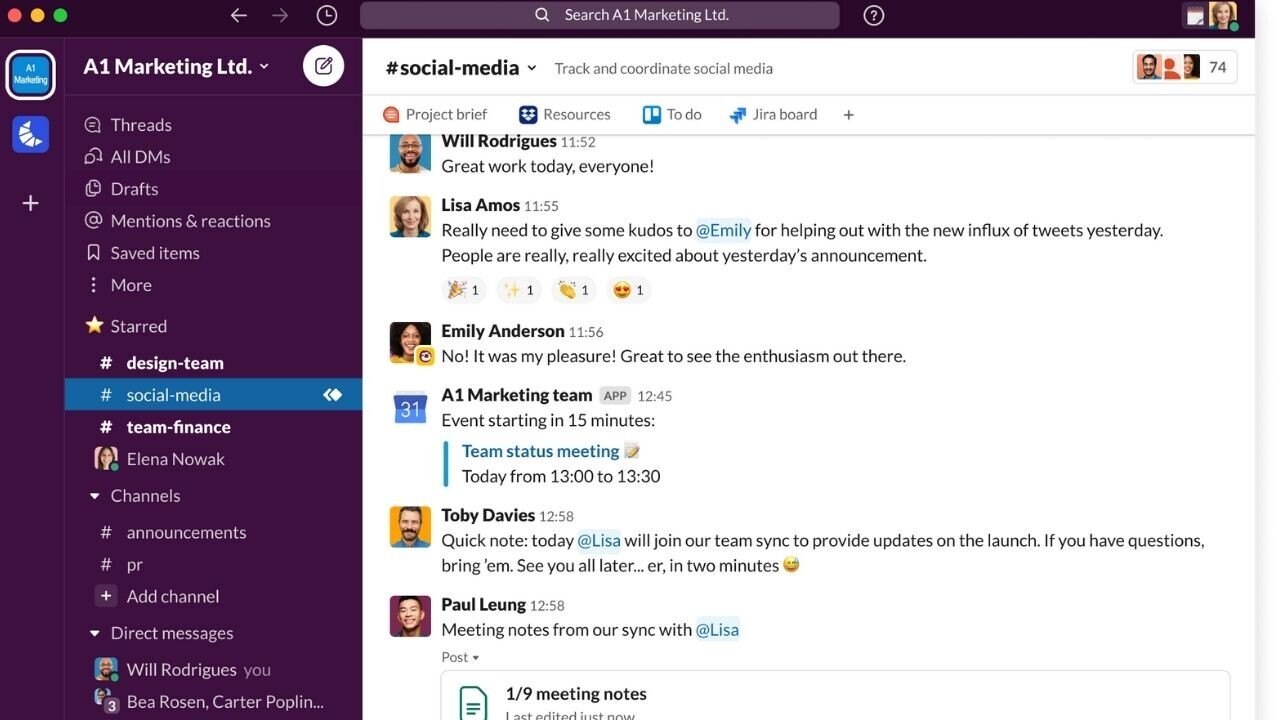
Task: Toggle the clapping hands reaction
Action: (574, 290)
